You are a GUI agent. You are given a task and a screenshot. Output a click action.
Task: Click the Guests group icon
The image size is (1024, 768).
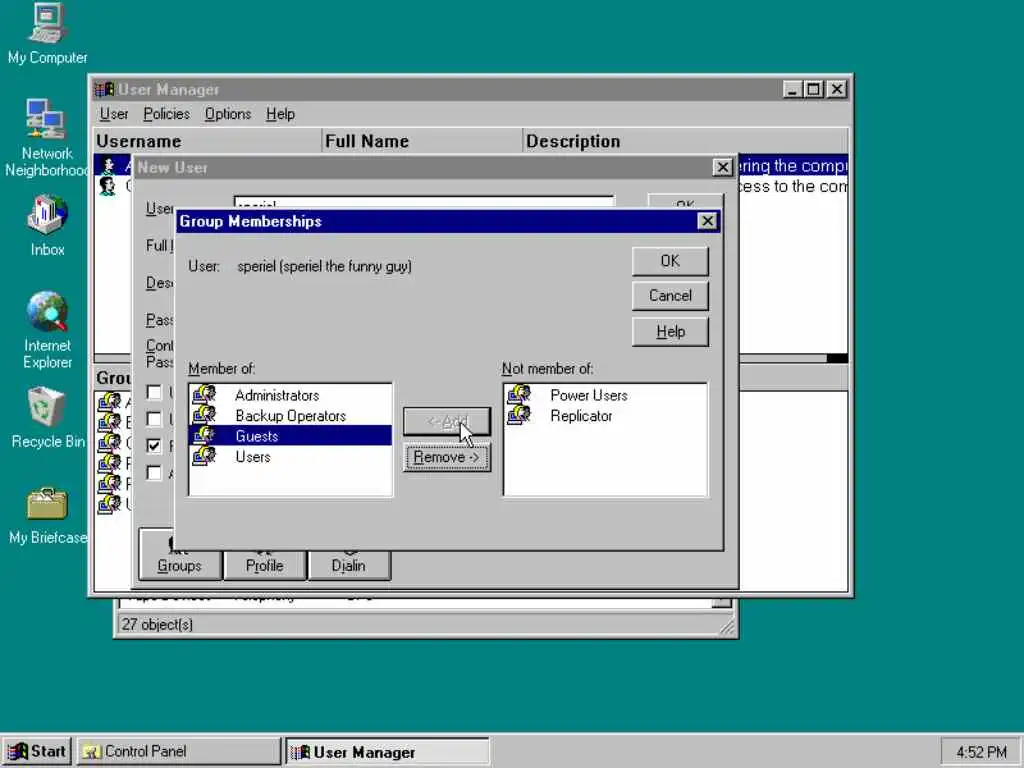click(204, 436)
